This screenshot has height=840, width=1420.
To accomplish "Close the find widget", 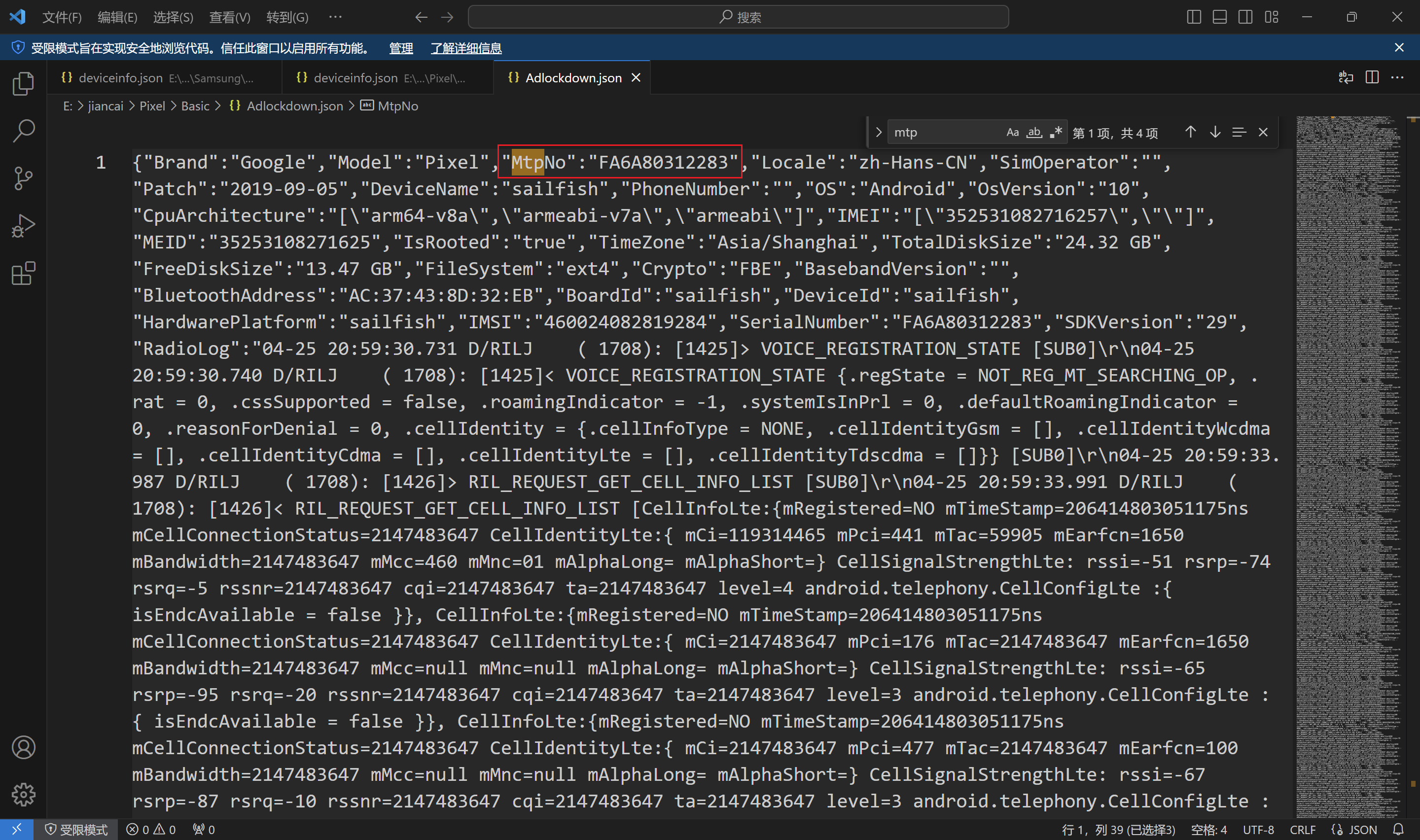I will coord(1263,133).
